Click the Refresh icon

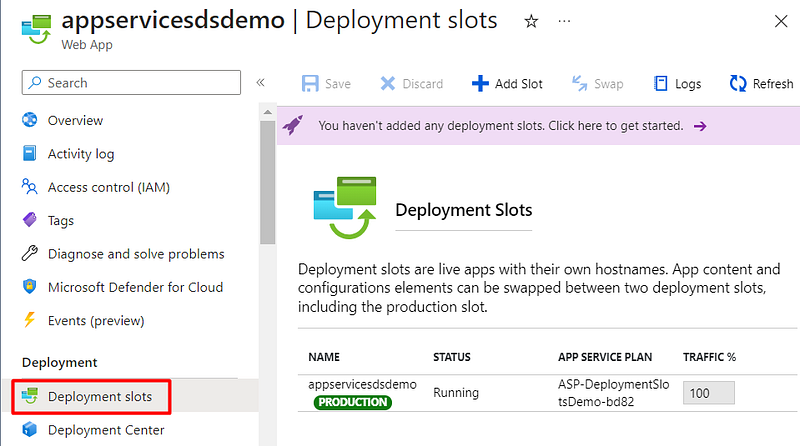[x=738, y=84]
